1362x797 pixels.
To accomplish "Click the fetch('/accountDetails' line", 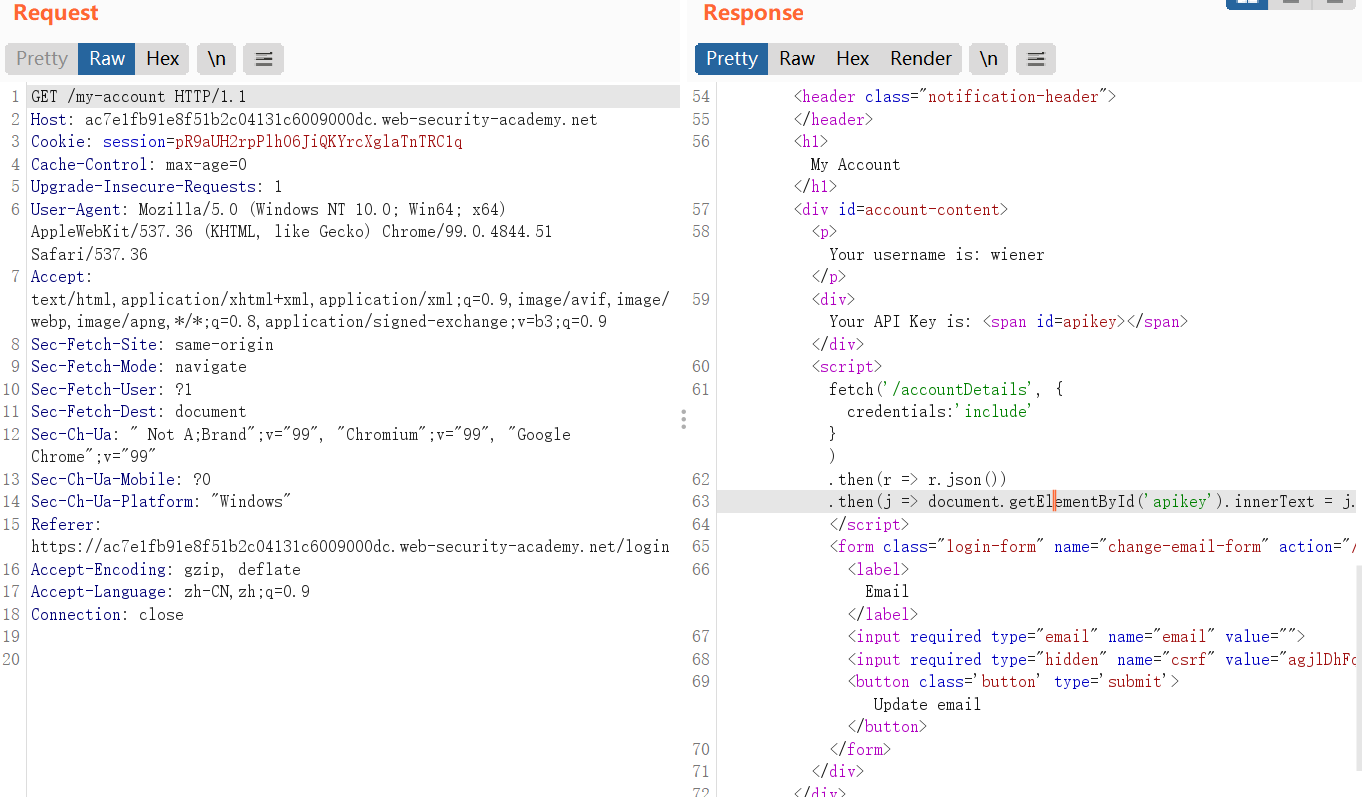I will pyautogui.click(x=946, y=390).
